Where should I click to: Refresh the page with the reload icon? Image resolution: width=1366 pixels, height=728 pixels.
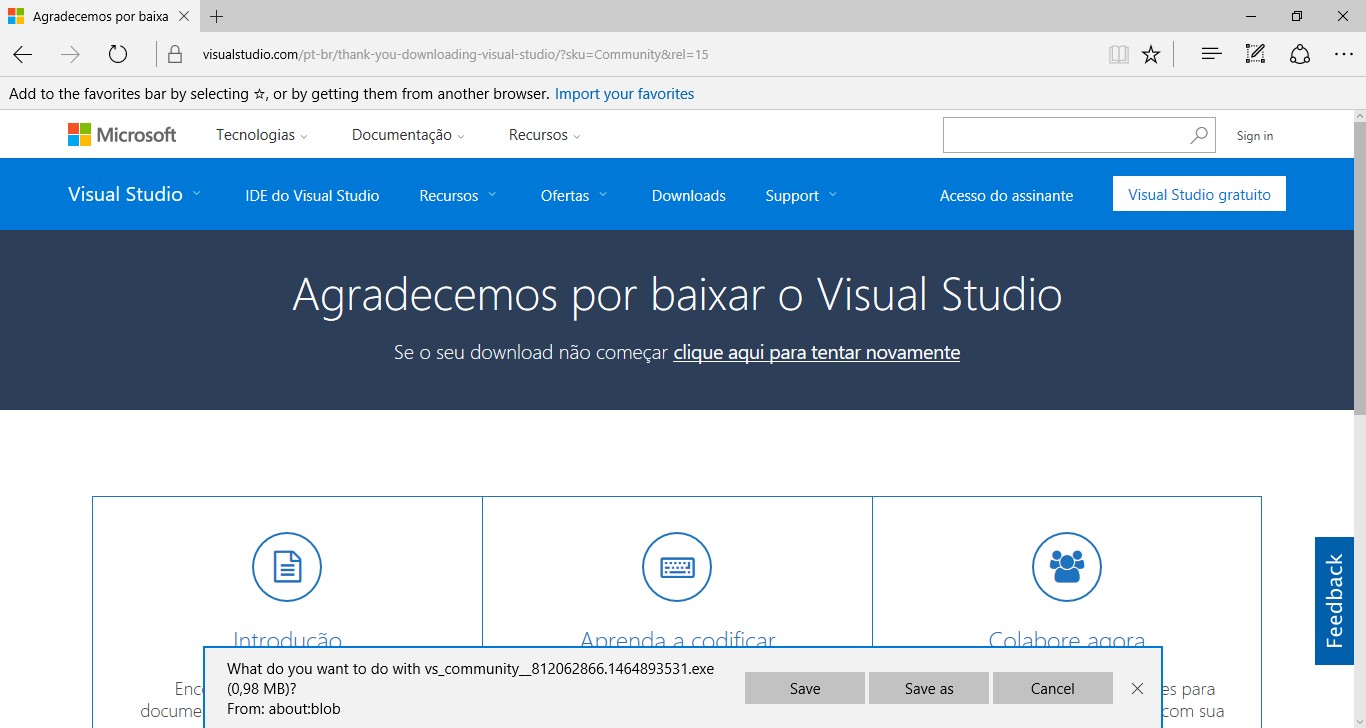(x=118, y=54)
